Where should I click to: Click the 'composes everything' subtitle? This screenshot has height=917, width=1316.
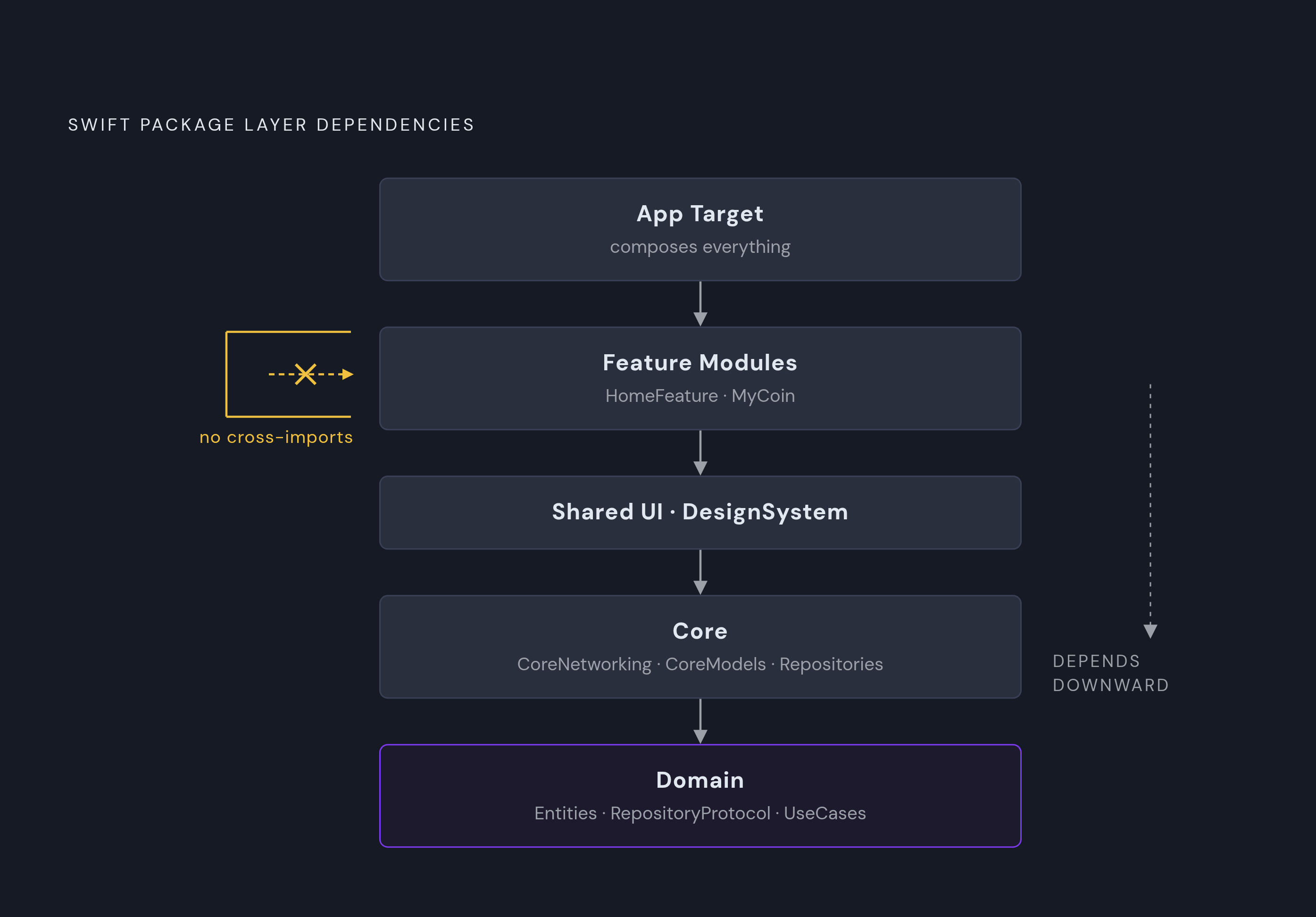(700, 247)
